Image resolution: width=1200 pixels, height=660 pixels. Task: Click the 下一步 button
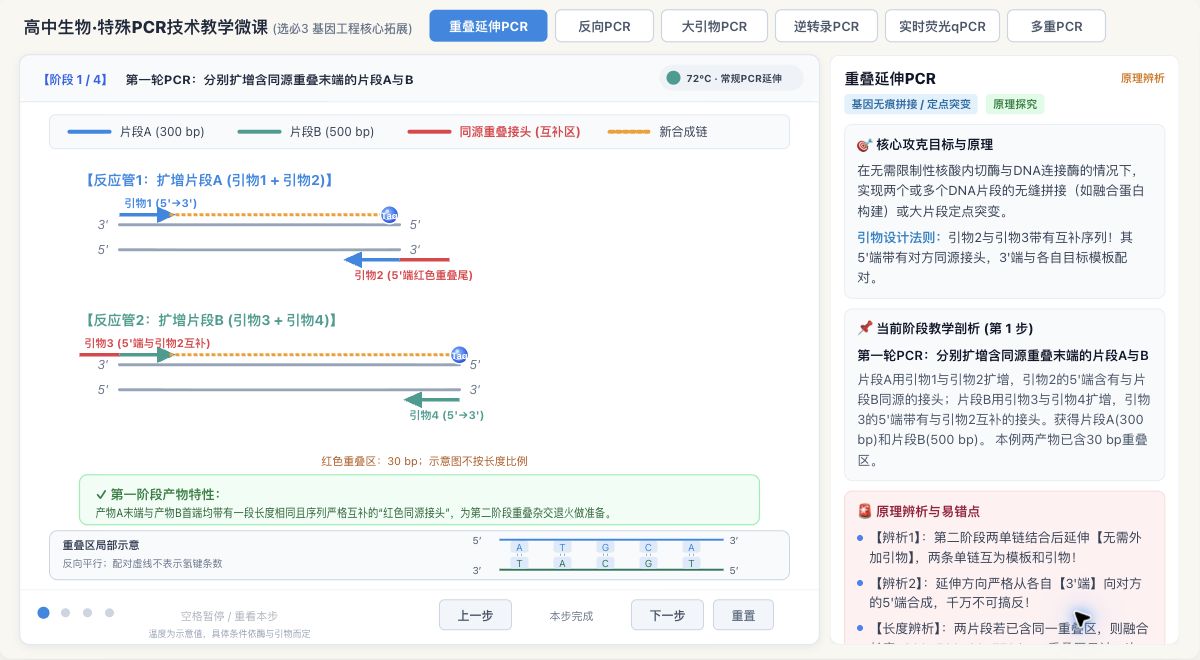click(667, 615)
